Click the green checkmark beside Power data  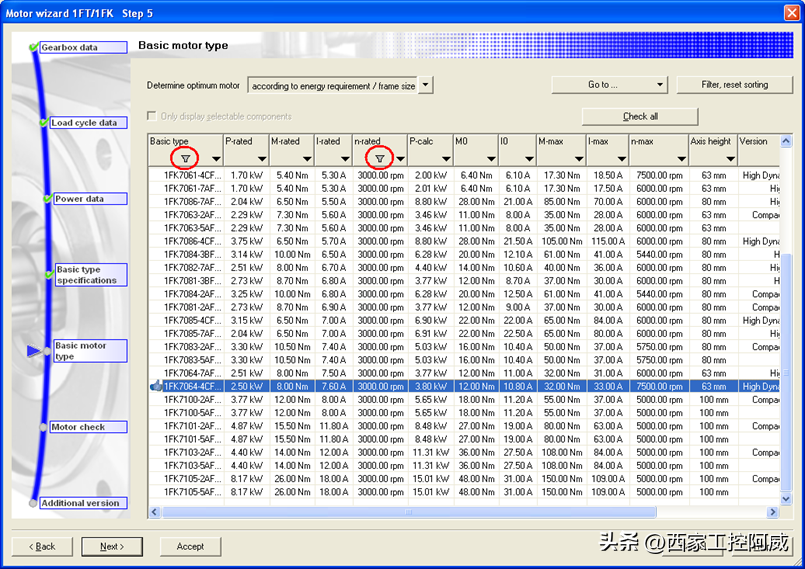tap(47, 199)
